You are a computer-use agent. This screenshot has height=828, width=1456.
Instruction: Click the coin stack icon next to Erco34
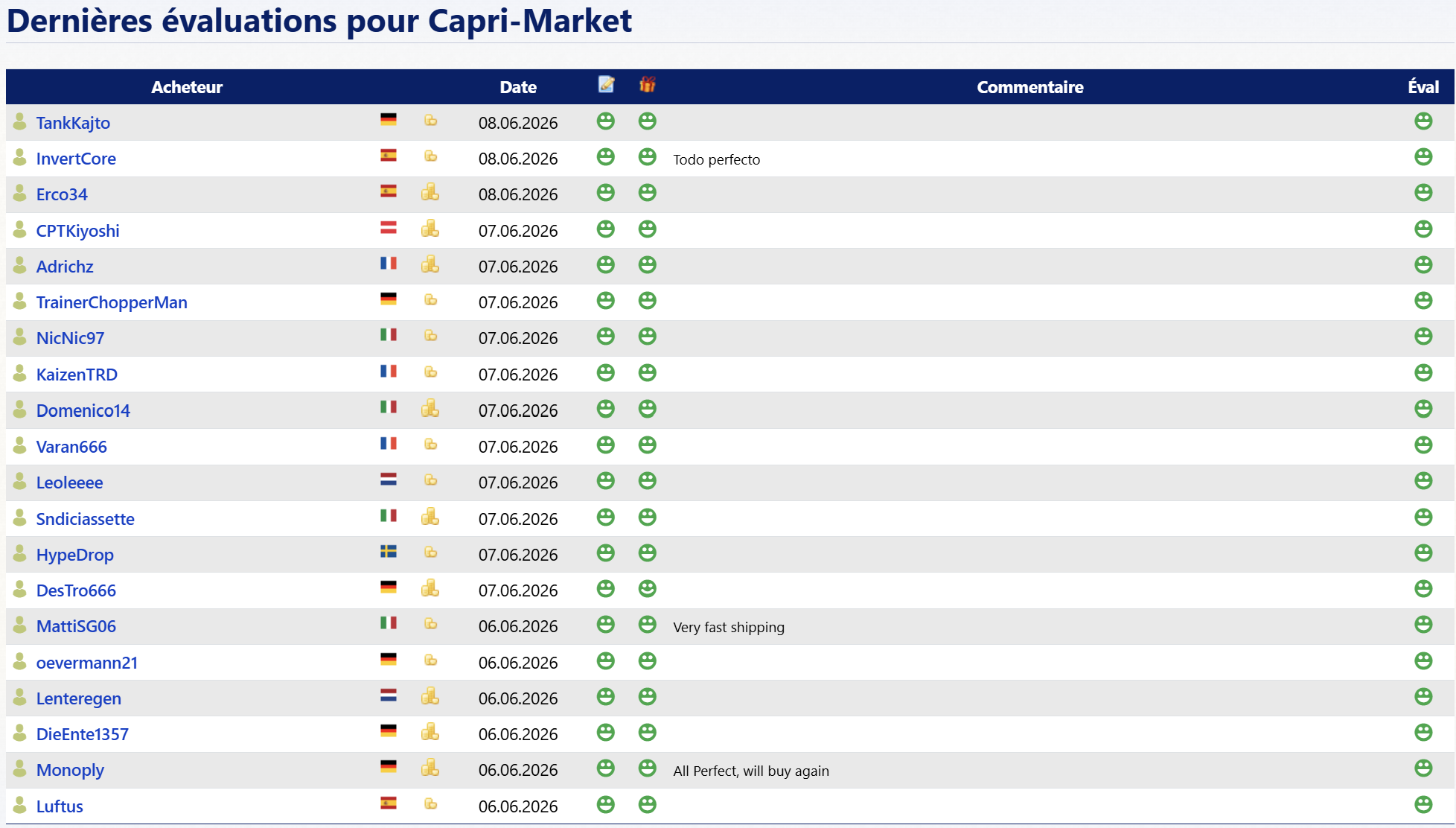(x=430, y=193)
